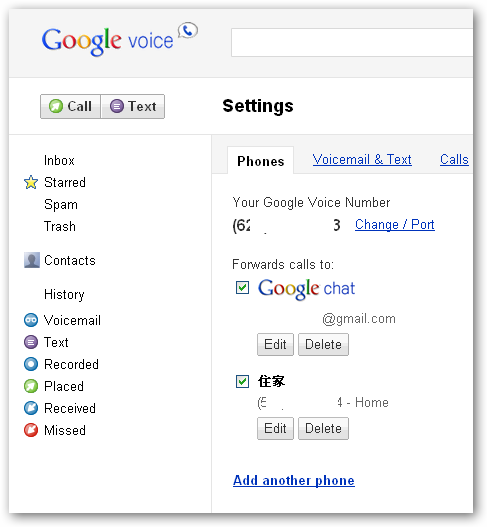Select the green Placed calls icon
The height and width of the screenshot is (527, 487).
(x=31, y=386)
